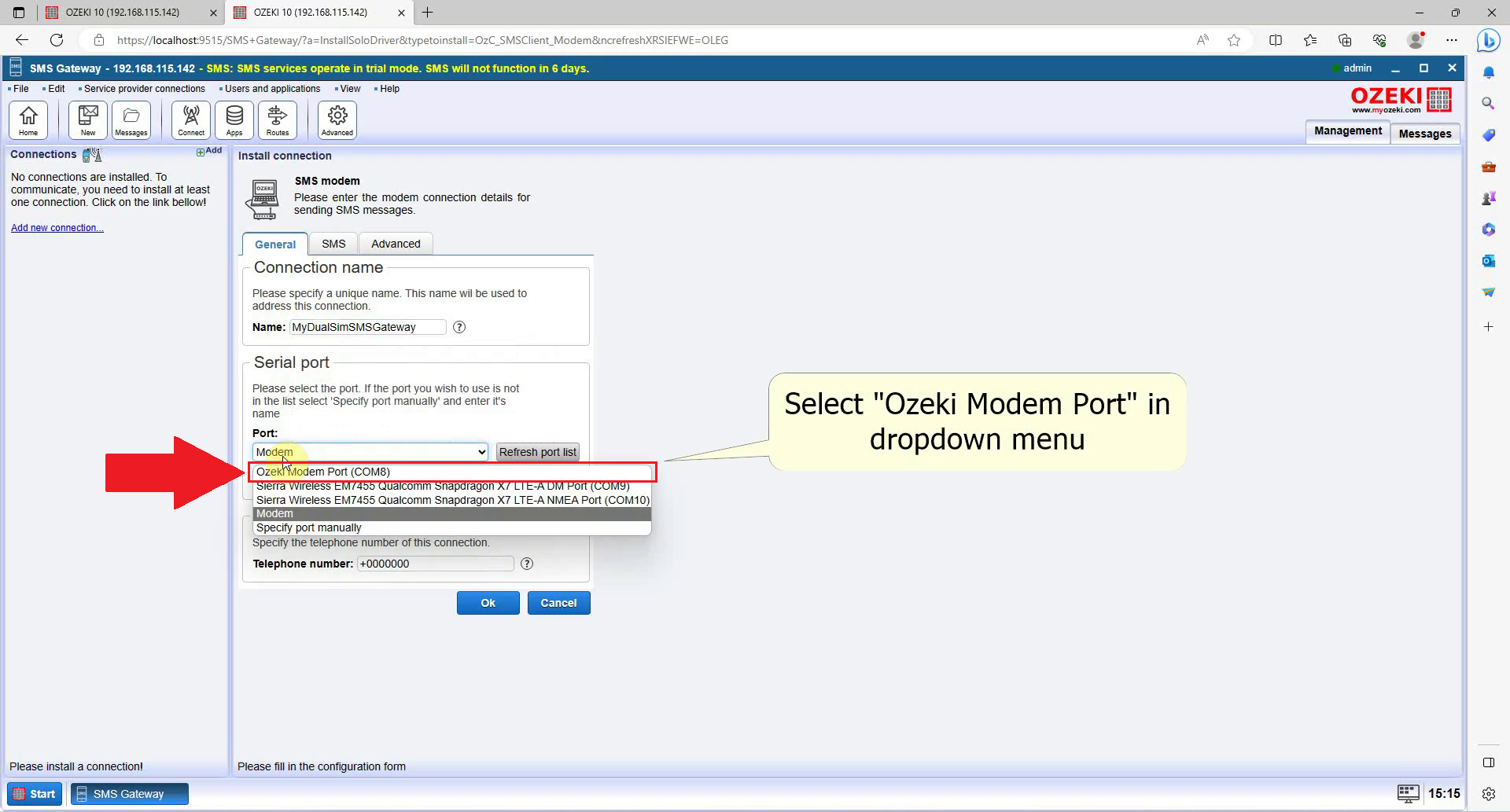Click the browser Back arrow
Screen dimensions: 1510x812
pos(22,40)
